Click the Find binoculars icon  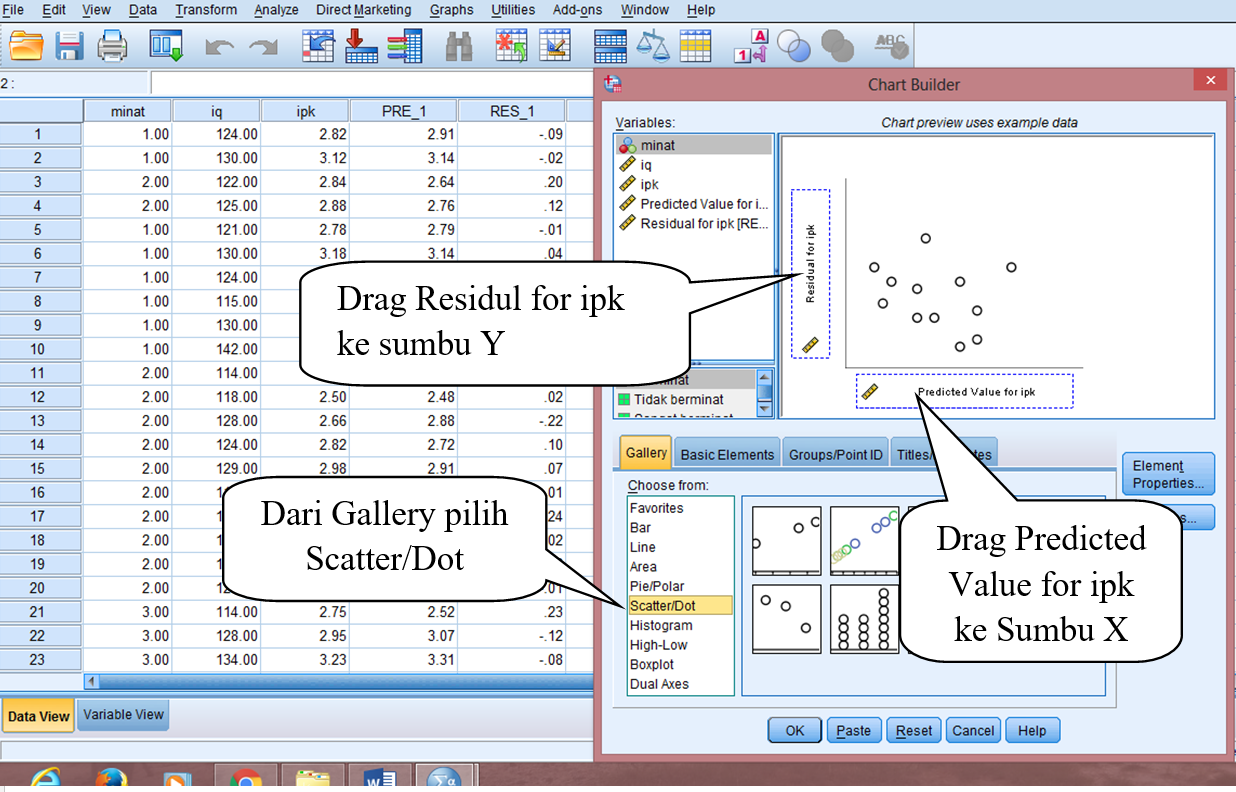[x=459, y=46]
